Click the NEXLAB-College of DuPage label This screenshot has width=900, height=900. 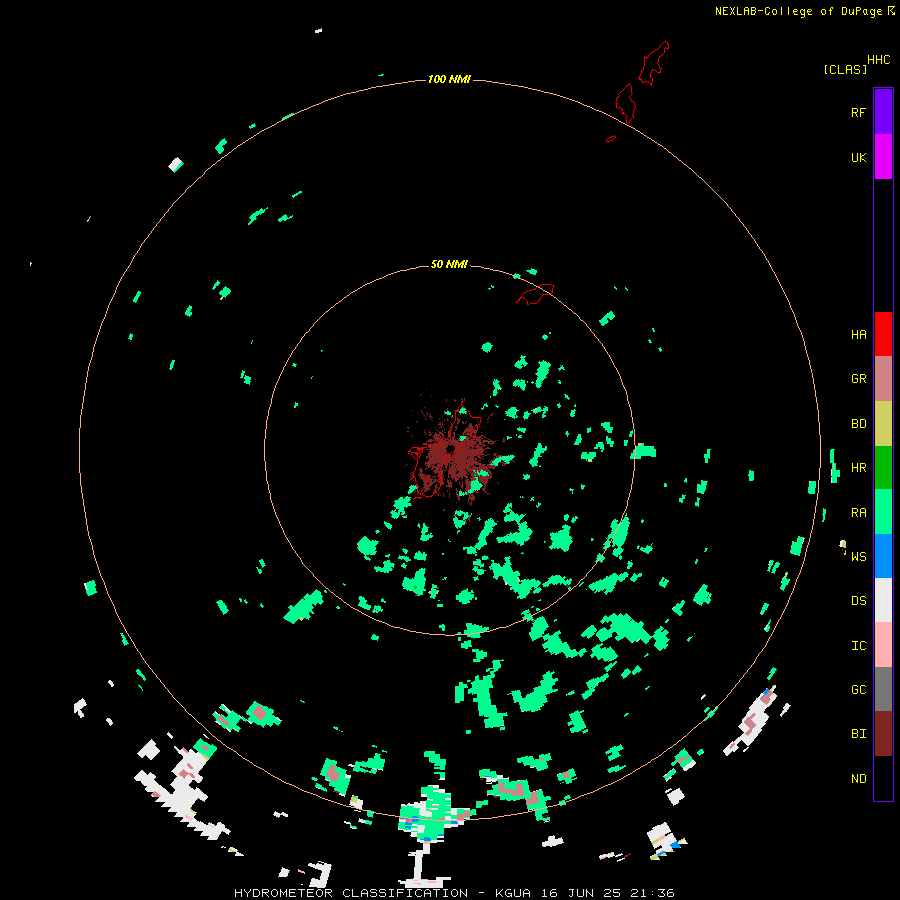(x=800, y=11)
